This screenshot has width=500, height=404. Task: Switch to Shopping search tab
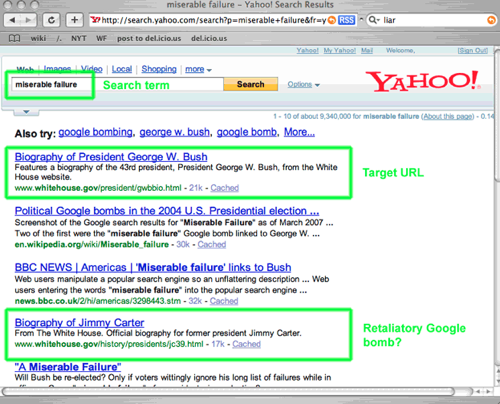159,69
